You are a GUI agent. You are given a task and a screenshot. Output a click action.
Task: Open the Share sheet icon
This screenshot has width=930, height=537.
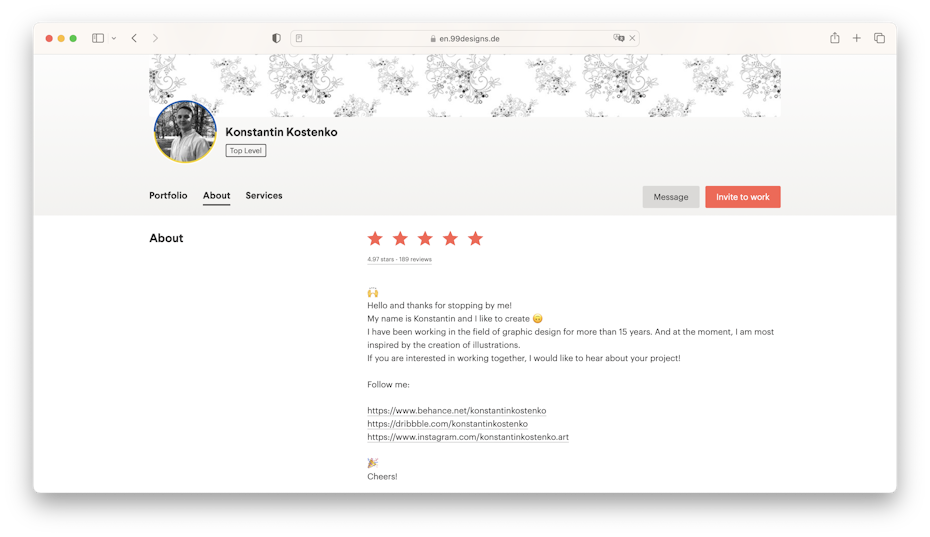coord(835,37)
